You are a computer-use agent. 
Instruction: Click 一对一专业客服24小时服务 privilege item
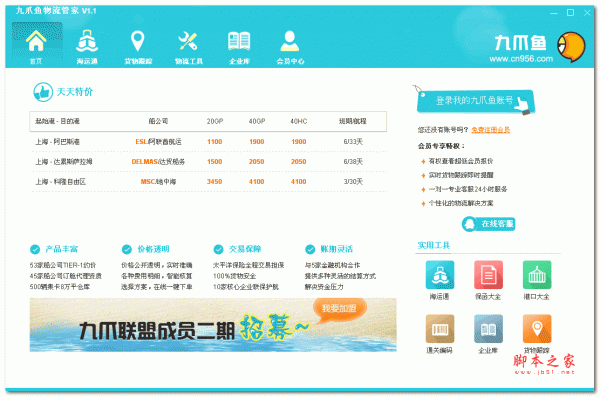[468, 189]
